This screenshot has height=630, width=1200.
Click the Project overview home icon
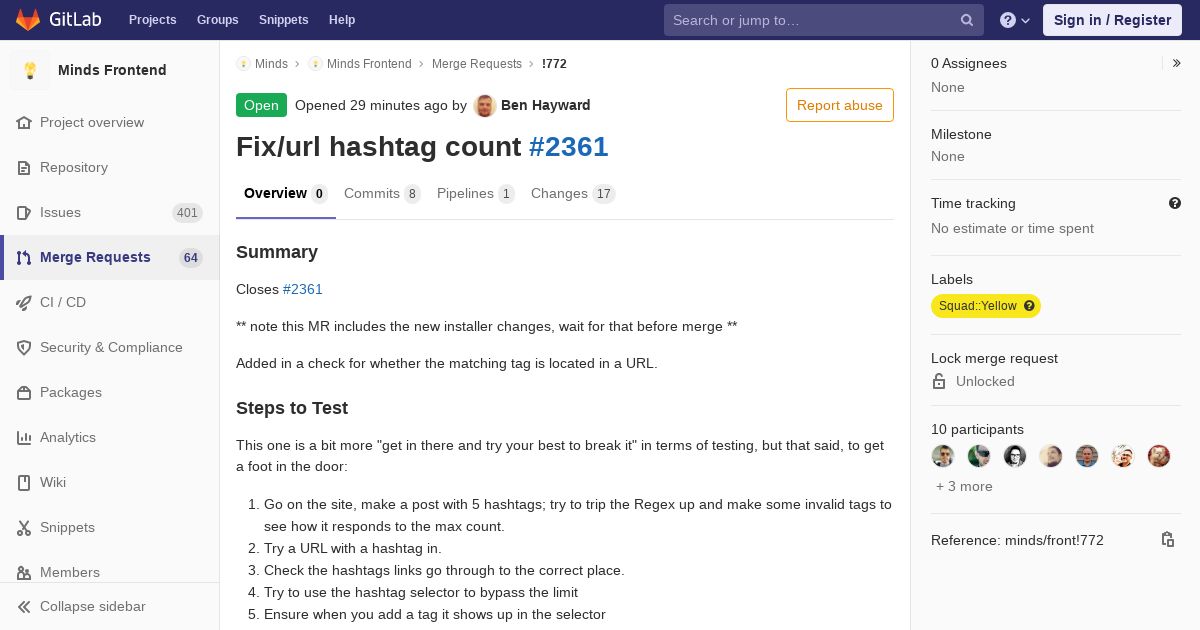point(24,122)
